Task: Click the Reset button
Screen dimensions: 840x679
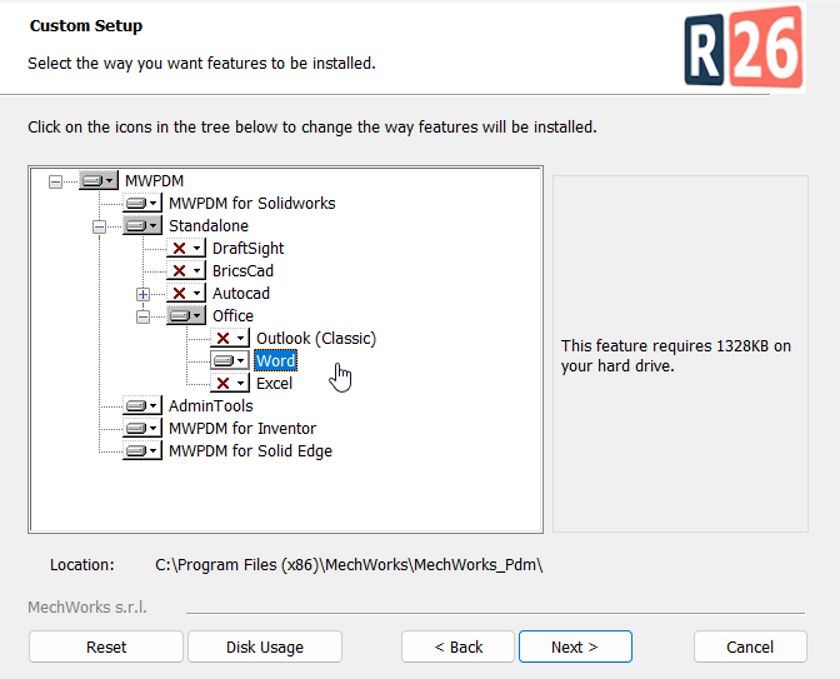Action: pyautogui.click(x=106, y=647)
